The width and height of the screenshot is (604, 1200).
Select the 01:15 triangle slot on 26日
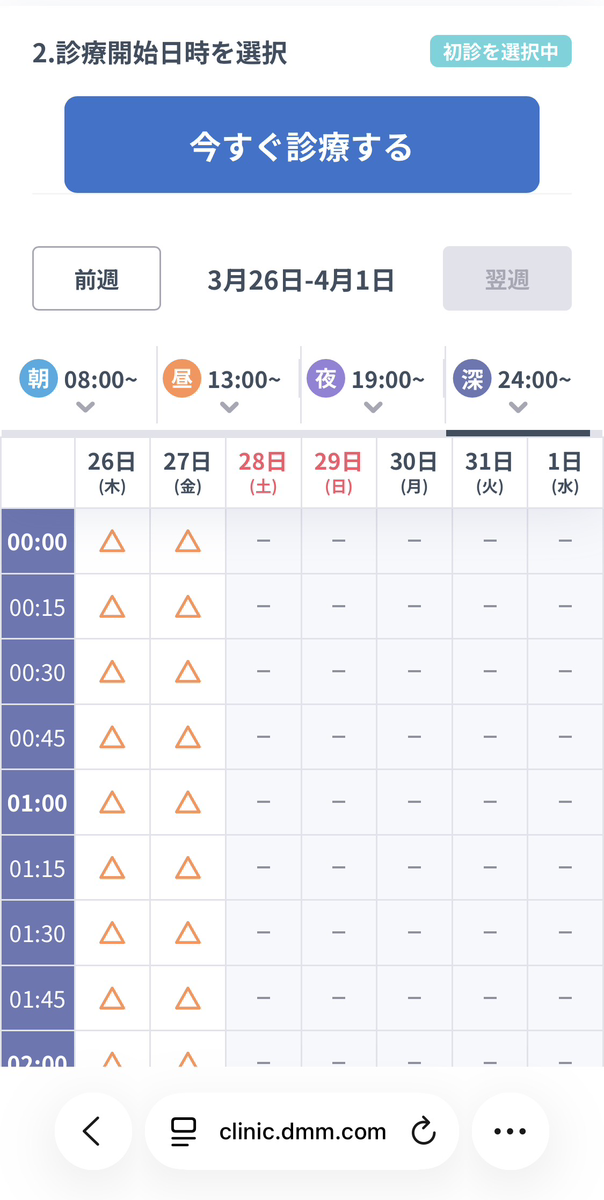[x=112, y=868]
